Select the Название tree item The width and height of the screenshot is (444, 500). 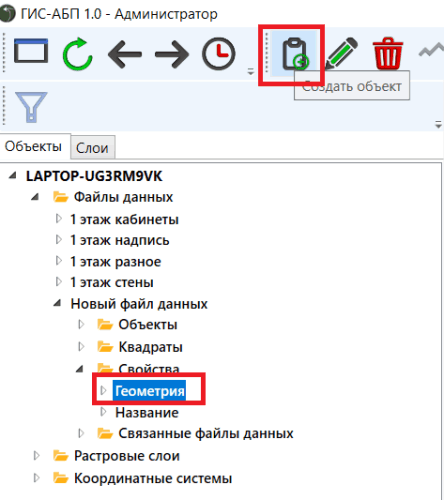[147, 413]
